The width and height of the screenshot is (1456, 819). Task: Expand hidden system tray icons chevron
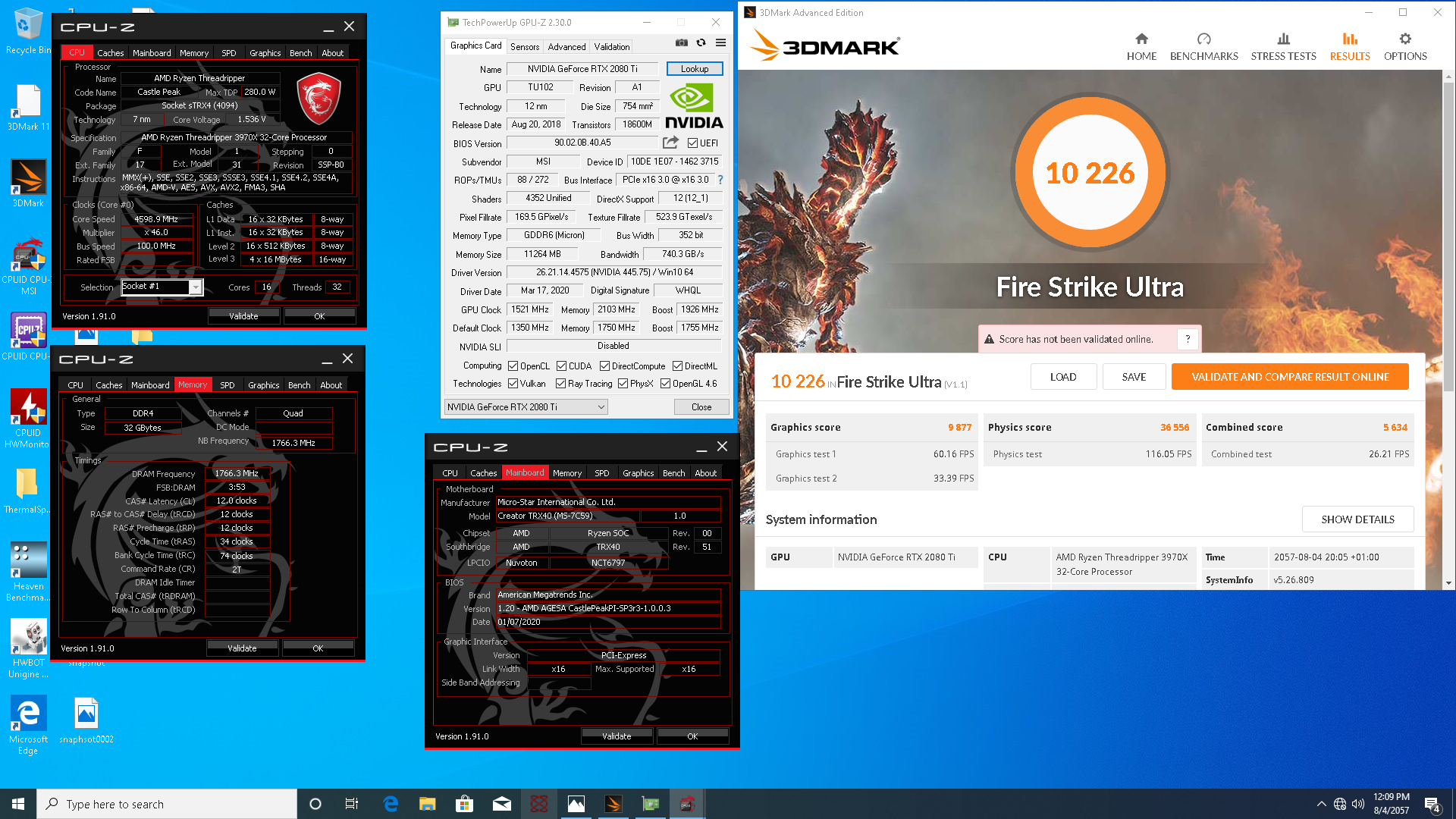coord(1321,804)
